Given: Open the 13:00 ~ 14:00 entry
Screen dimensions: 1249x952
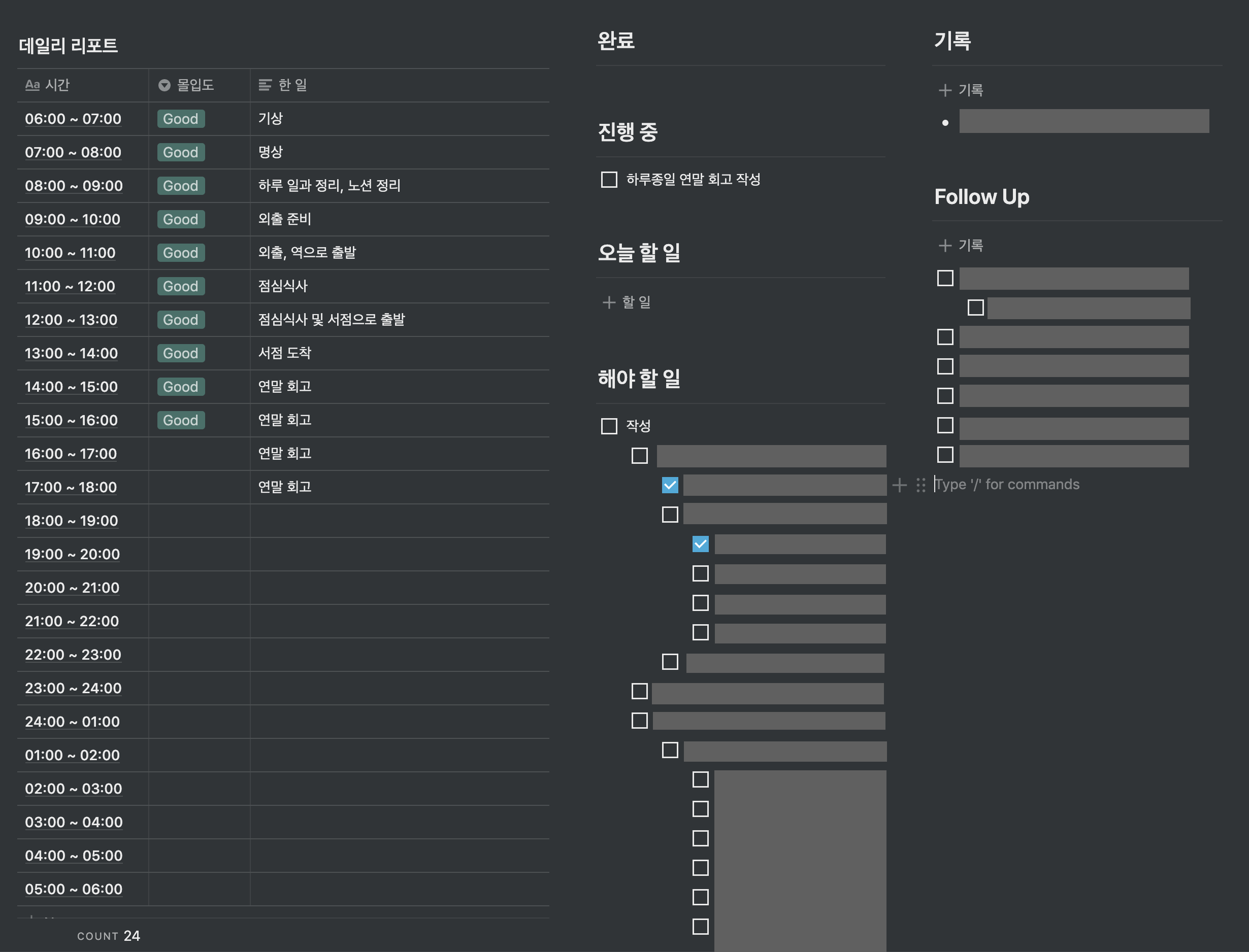Looking at the screenshot, I should (x=72, y=354).
